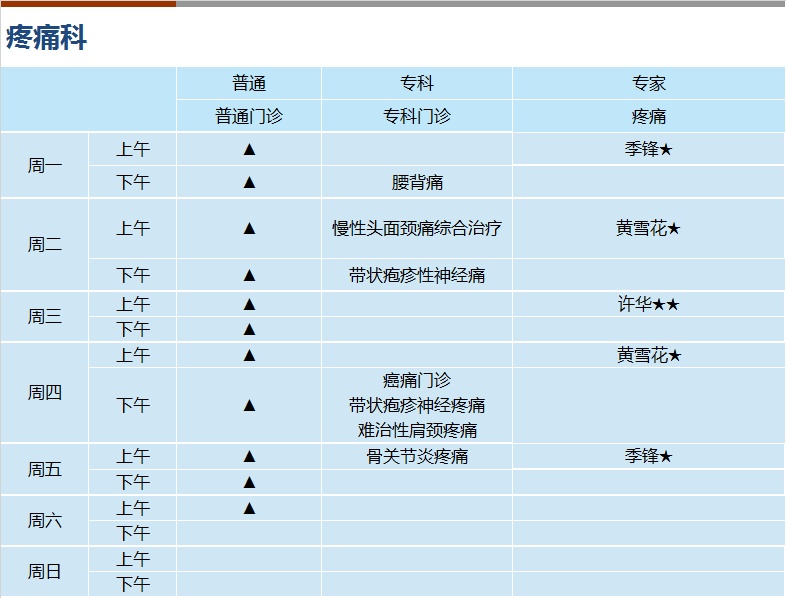The image size is (786, 598).
Task: Click the 疼痛科 department title
Action: point(46,37)
